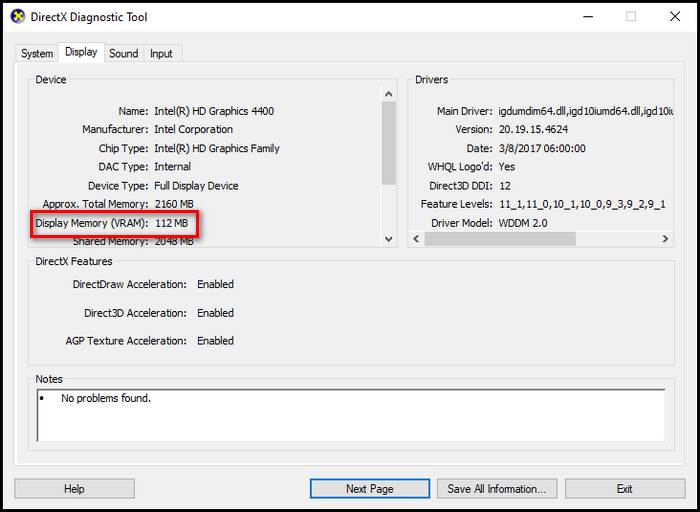Click Device list scroll down arrow

tap(388, 239)
